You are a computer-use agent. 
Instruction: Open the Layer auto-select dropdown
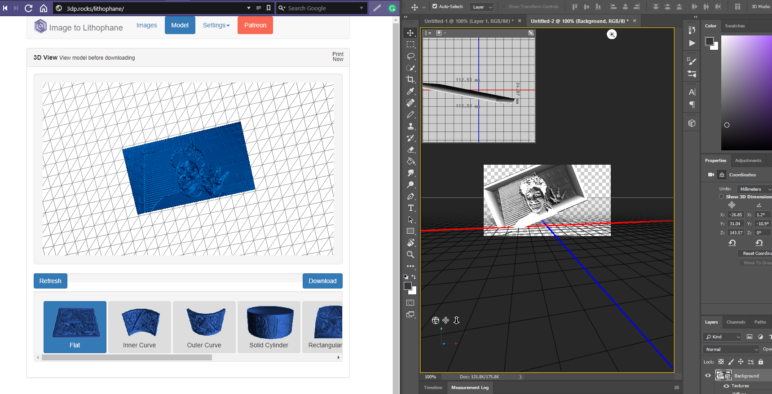point(482,7)
